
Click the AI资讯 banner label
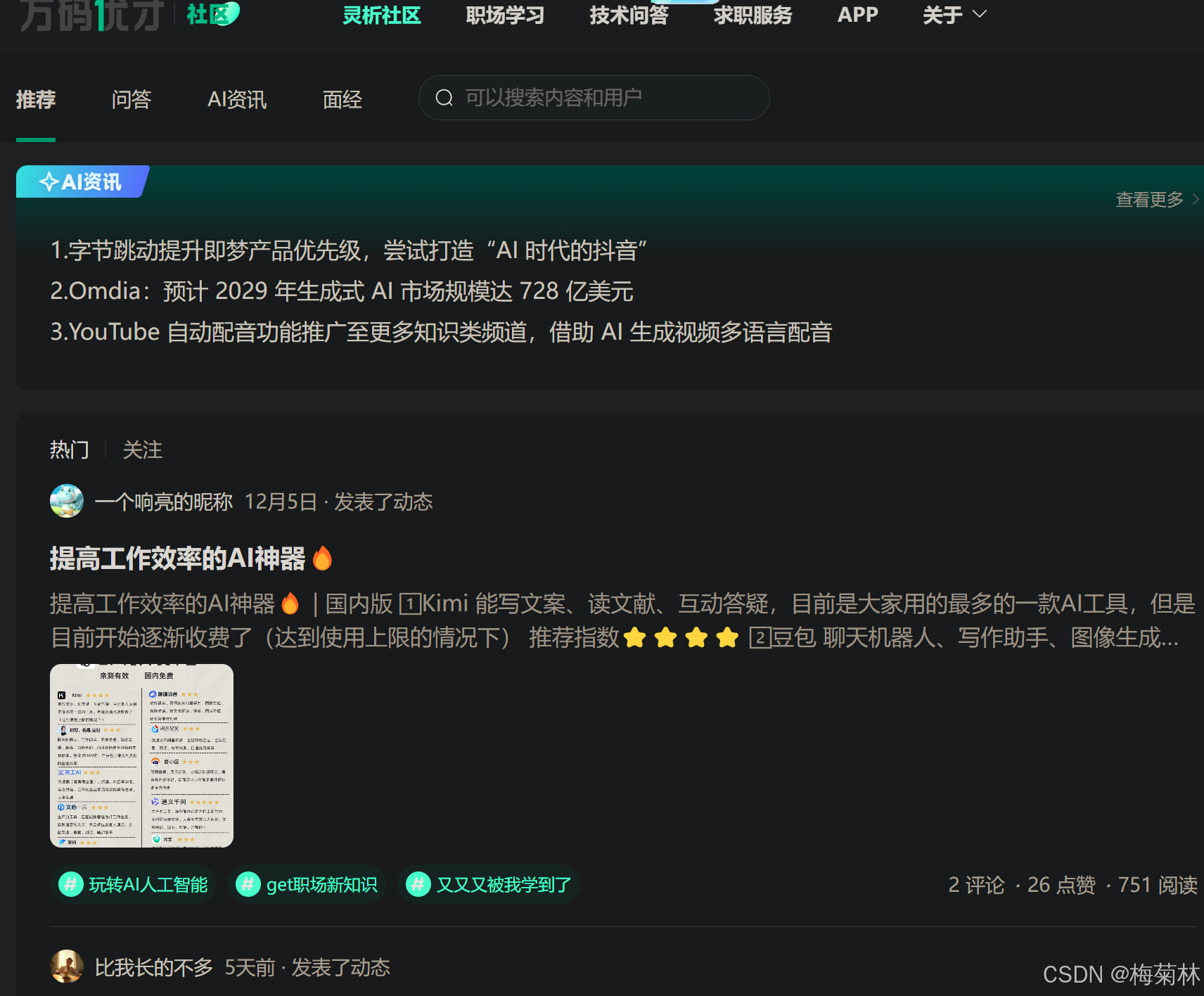[82, 181]
